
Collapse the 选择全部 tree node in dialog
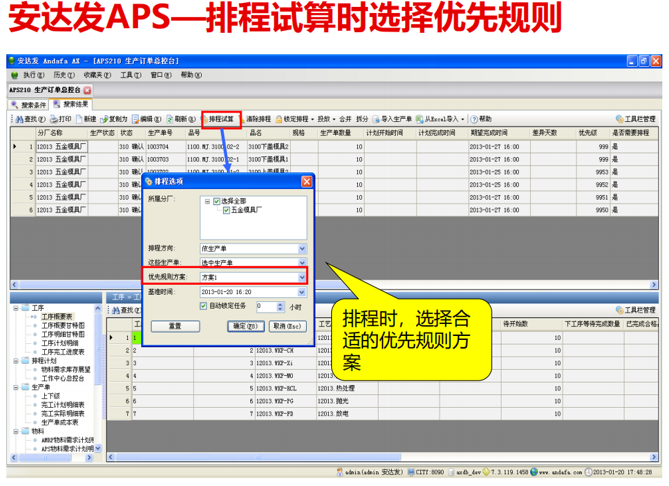tap(207, 201)
